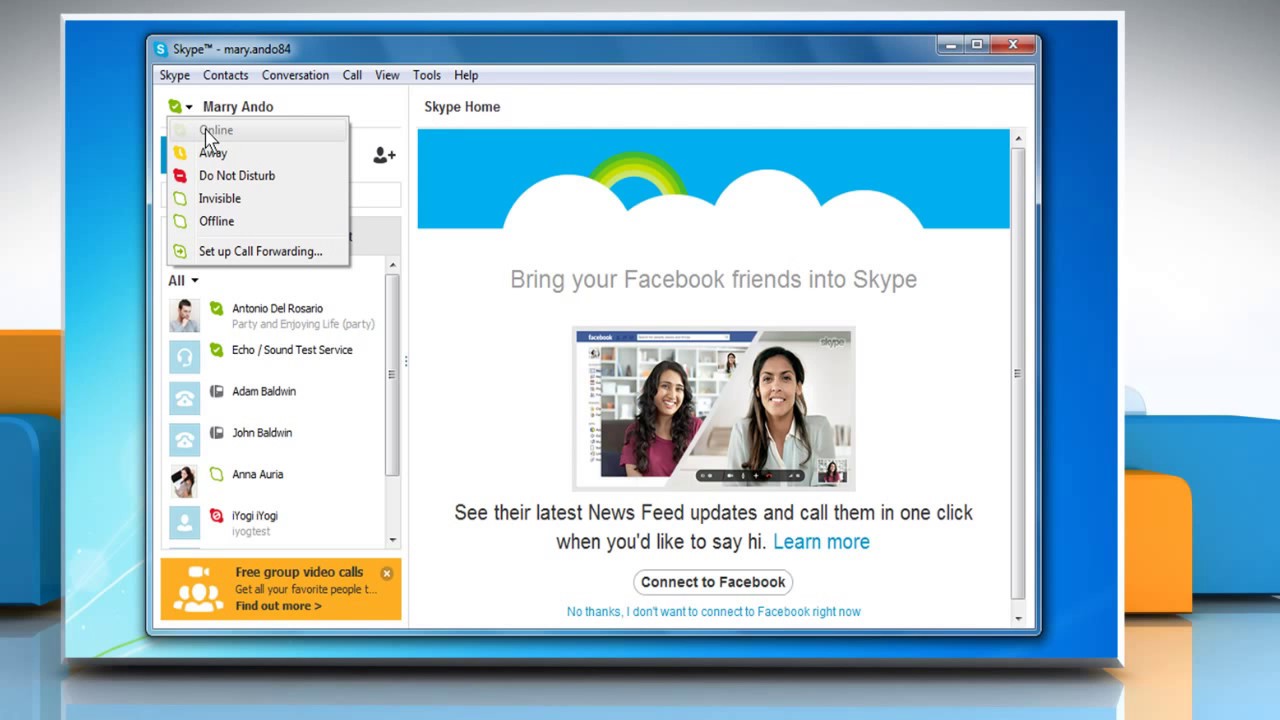Set status to Away
This screenshot has width=1280, height=720.
click(258, 153)
